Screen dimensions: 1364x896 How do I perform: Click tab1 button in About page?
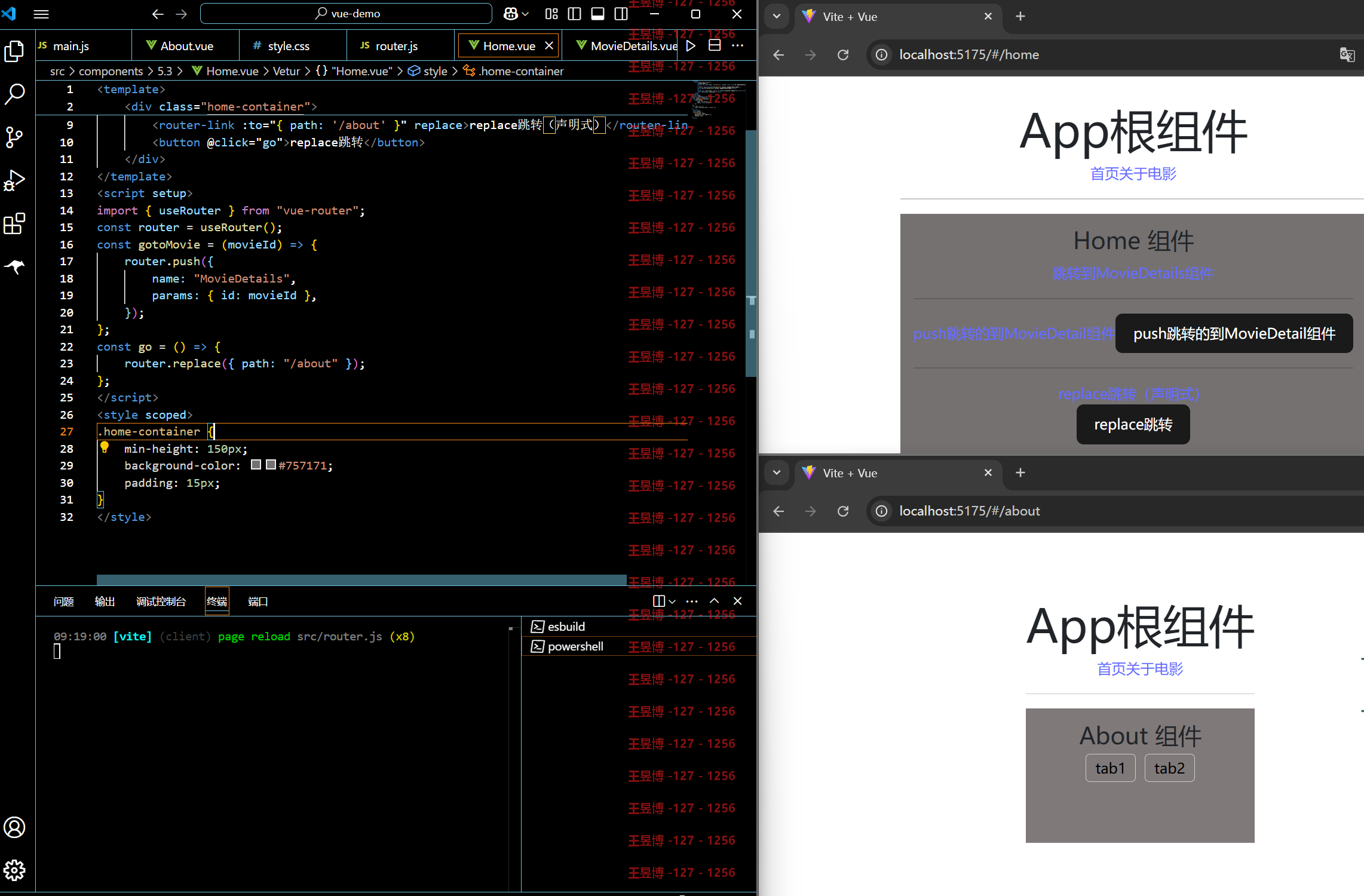pos(1110,768)
